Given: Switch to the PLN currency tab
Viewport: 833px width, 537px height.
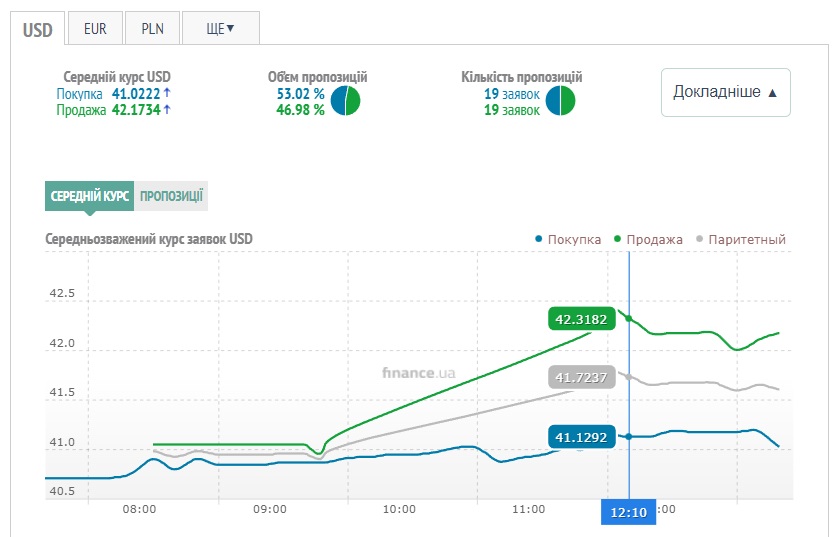Looking at the screenshot, I should pos(152,28).
